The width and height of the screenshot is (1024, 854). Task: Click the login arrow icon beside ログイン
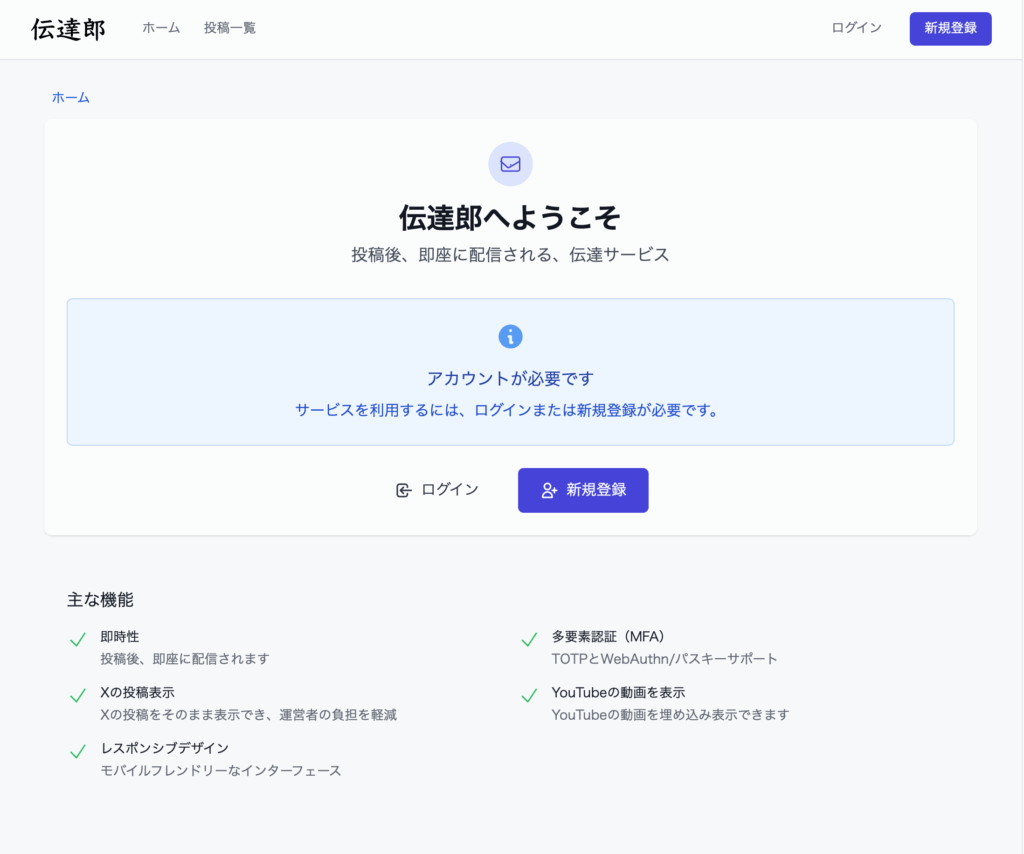[x=403, y=489]
